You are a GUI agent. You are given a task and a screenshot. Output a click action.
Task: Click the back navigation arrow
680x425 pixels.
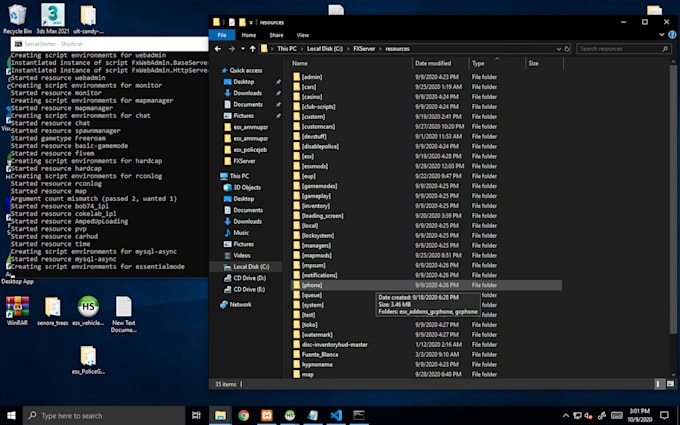coord(219,48)
